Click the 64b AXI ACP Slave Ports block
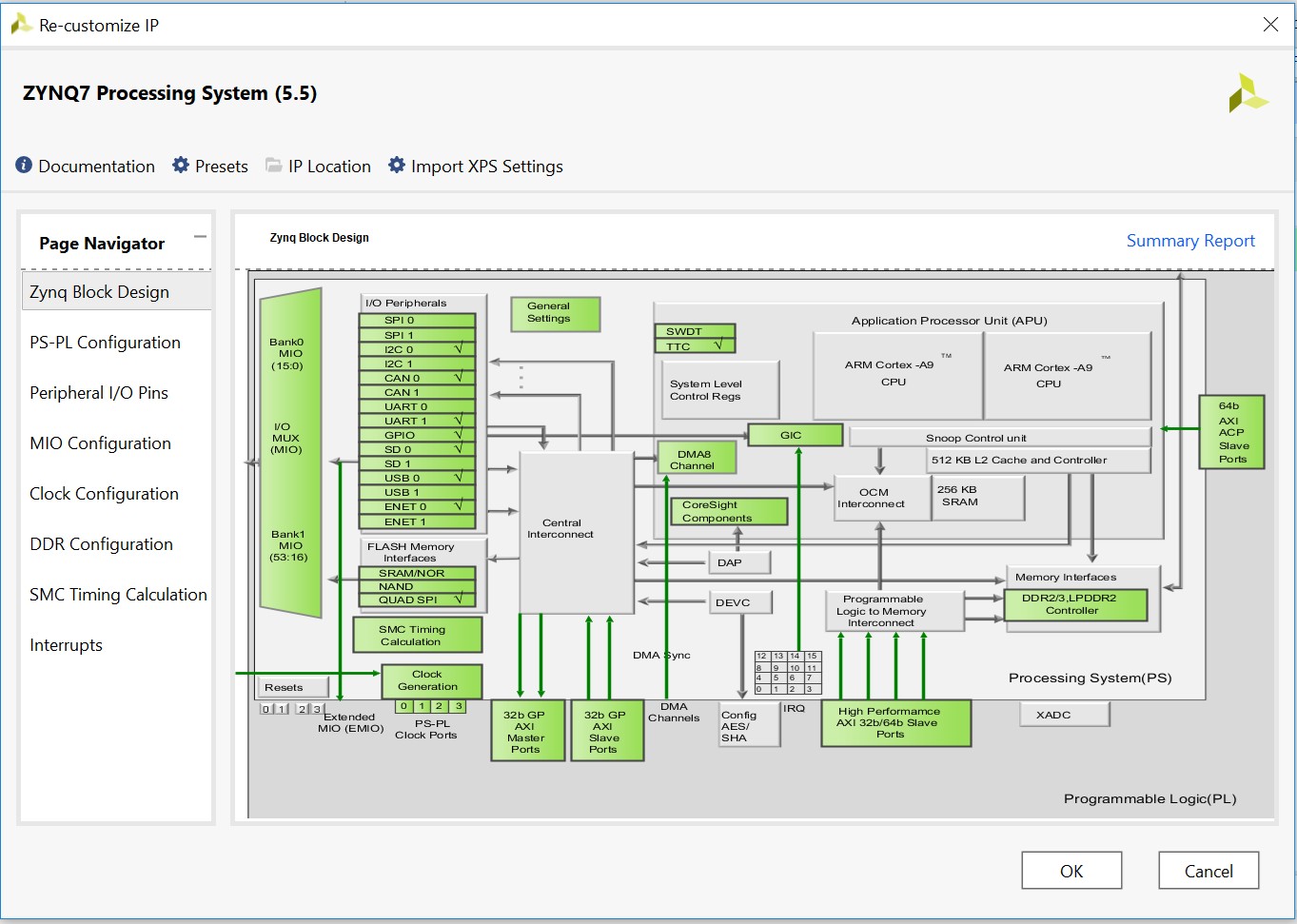Image resolution: width=1297 pixels, height=924 pixels. click(1231, 432)
